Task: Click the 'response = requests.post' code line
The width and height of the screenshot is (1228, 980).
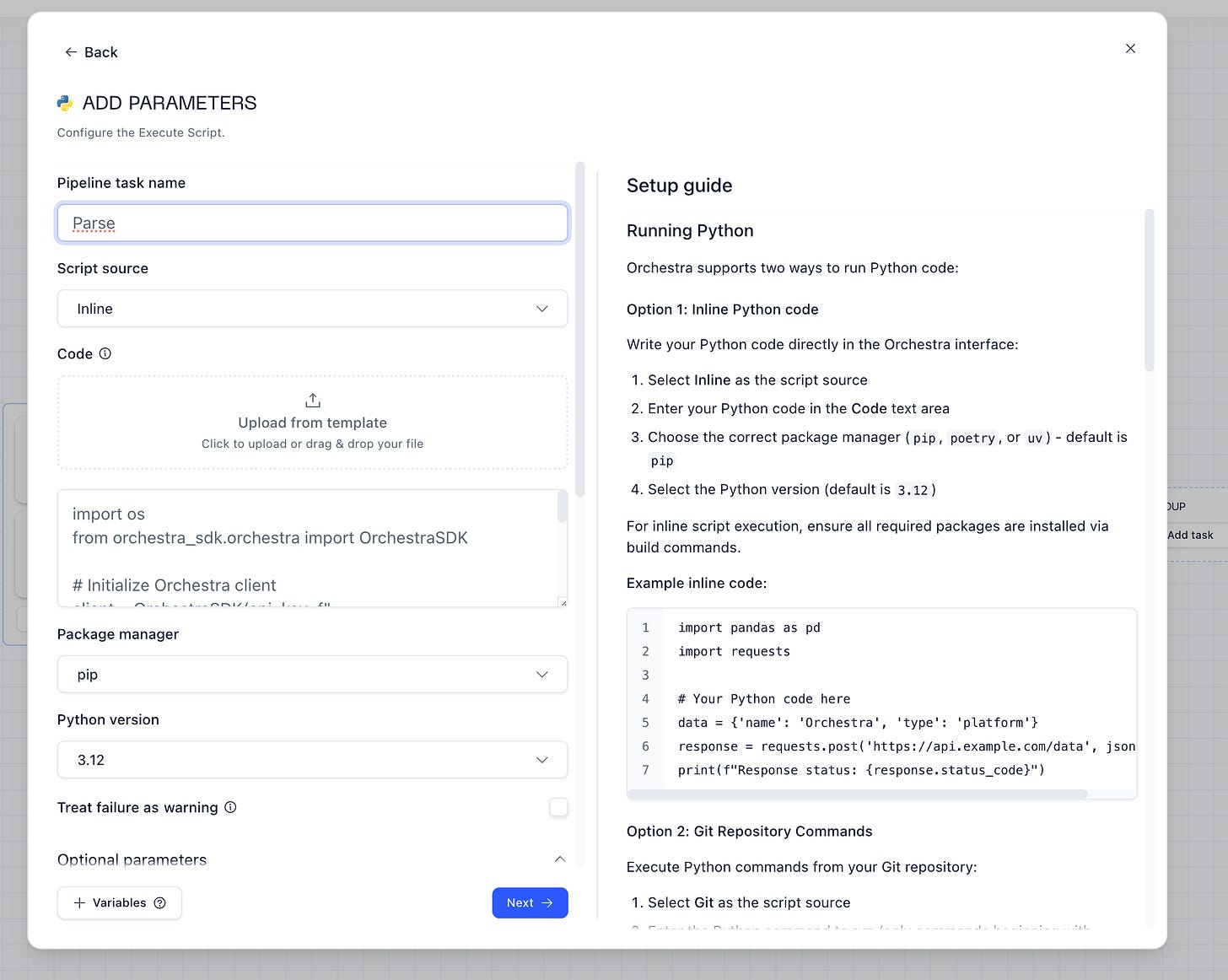Action: click(907, 746)
